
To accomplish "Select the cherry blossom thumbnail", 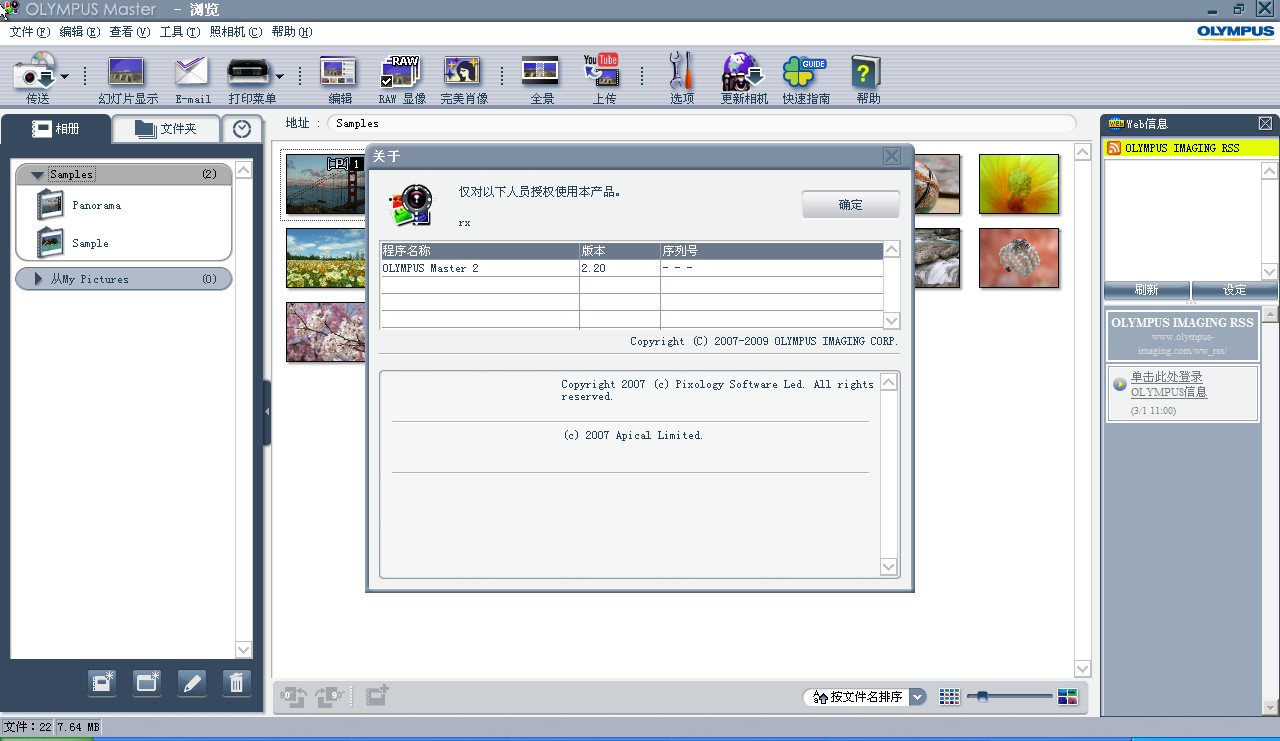I will pos(325,332).
